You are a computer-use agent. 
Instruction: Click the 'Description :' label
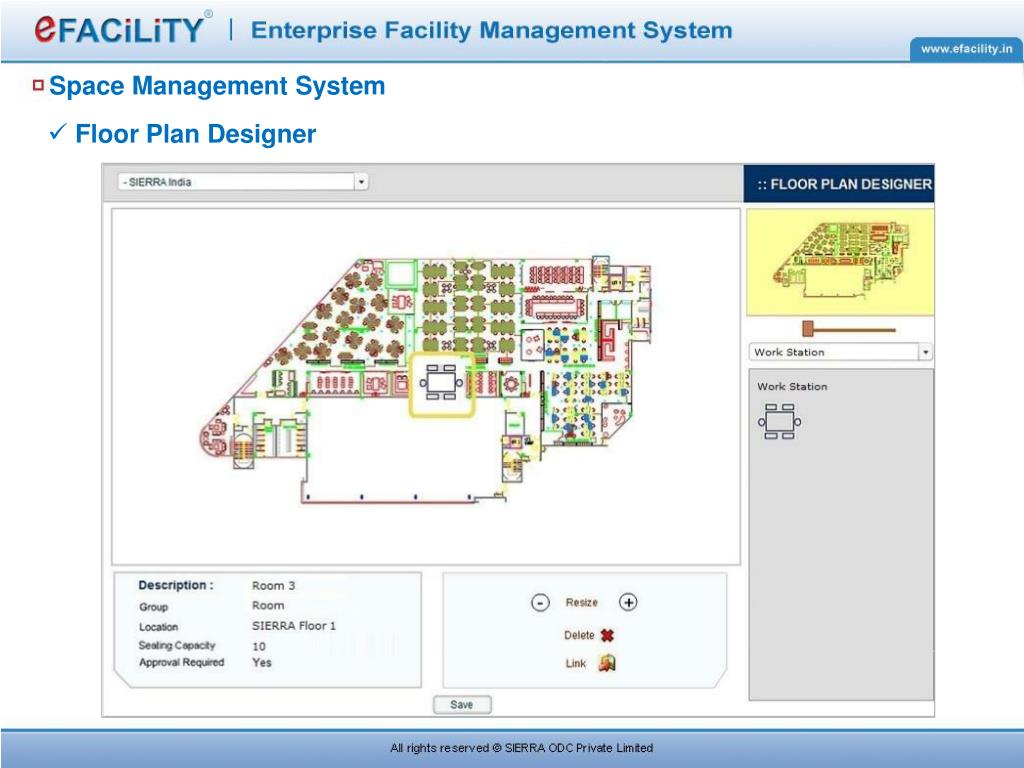(x=176, y=585)
